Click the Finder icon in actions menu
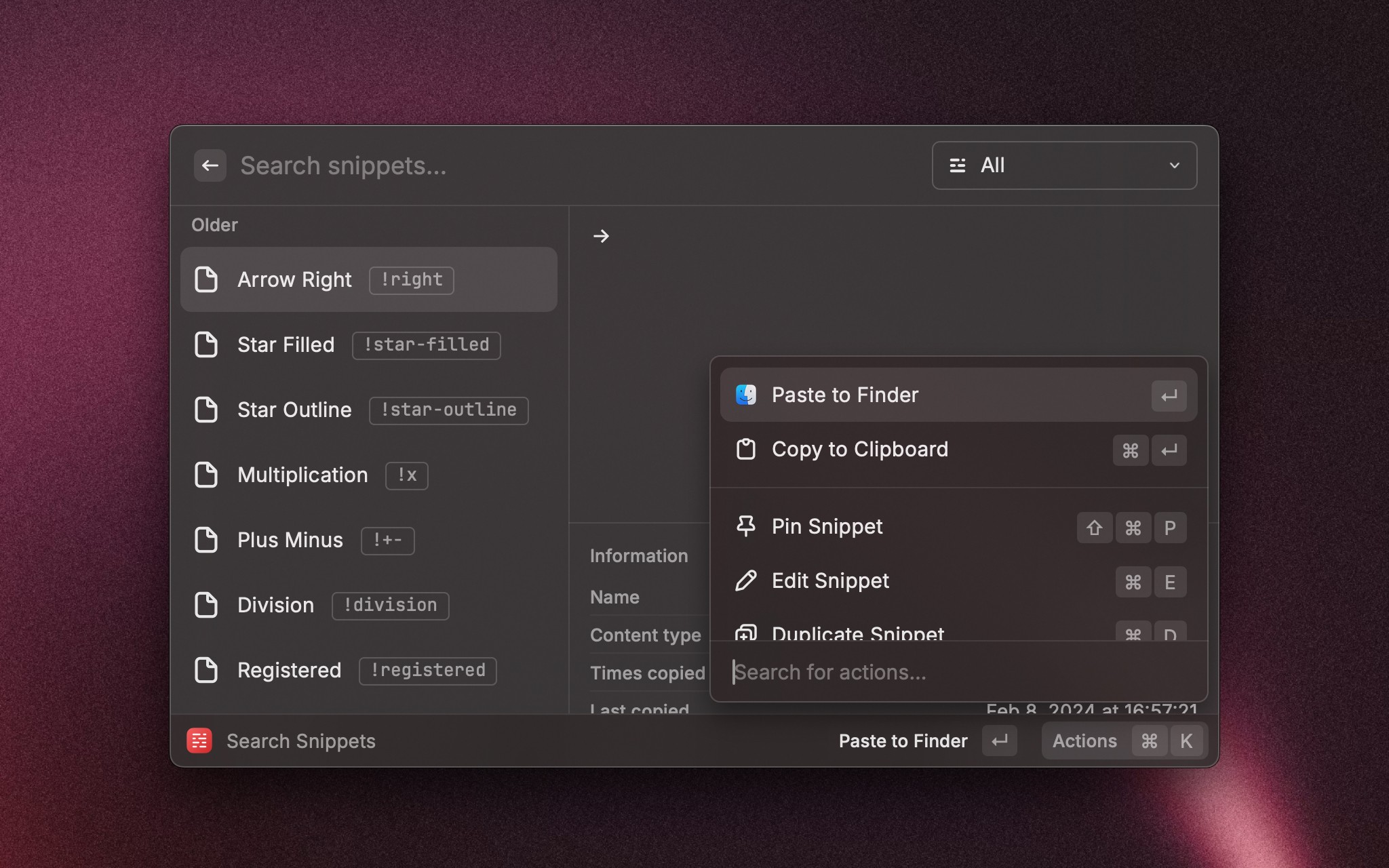Screen dimensions: 1389x868 click(746, 395)
